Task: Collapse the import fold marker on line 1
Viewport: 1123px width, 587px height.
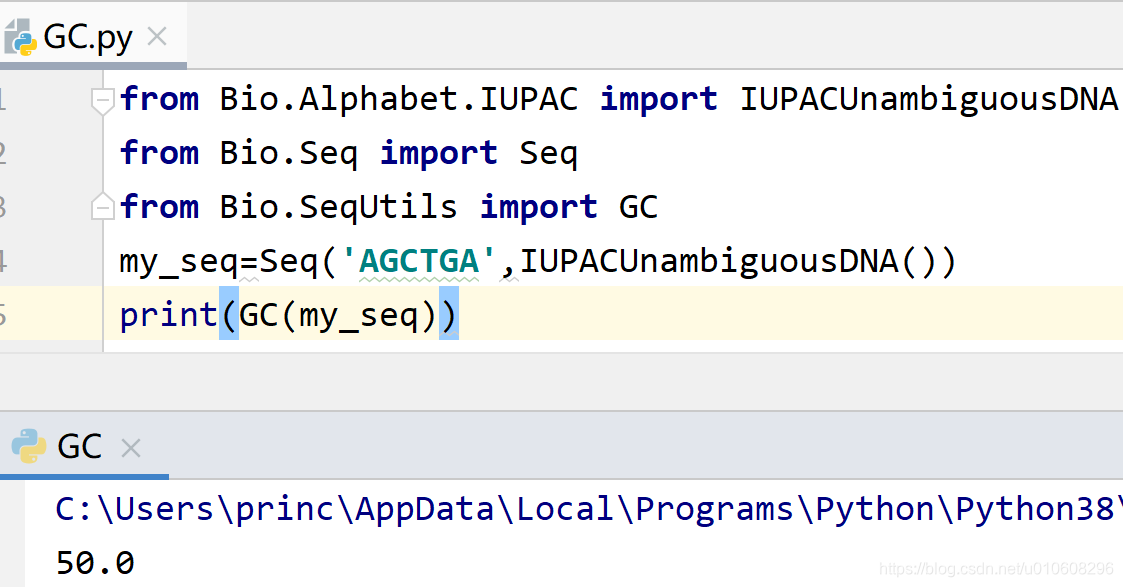Action: (101, 98)
